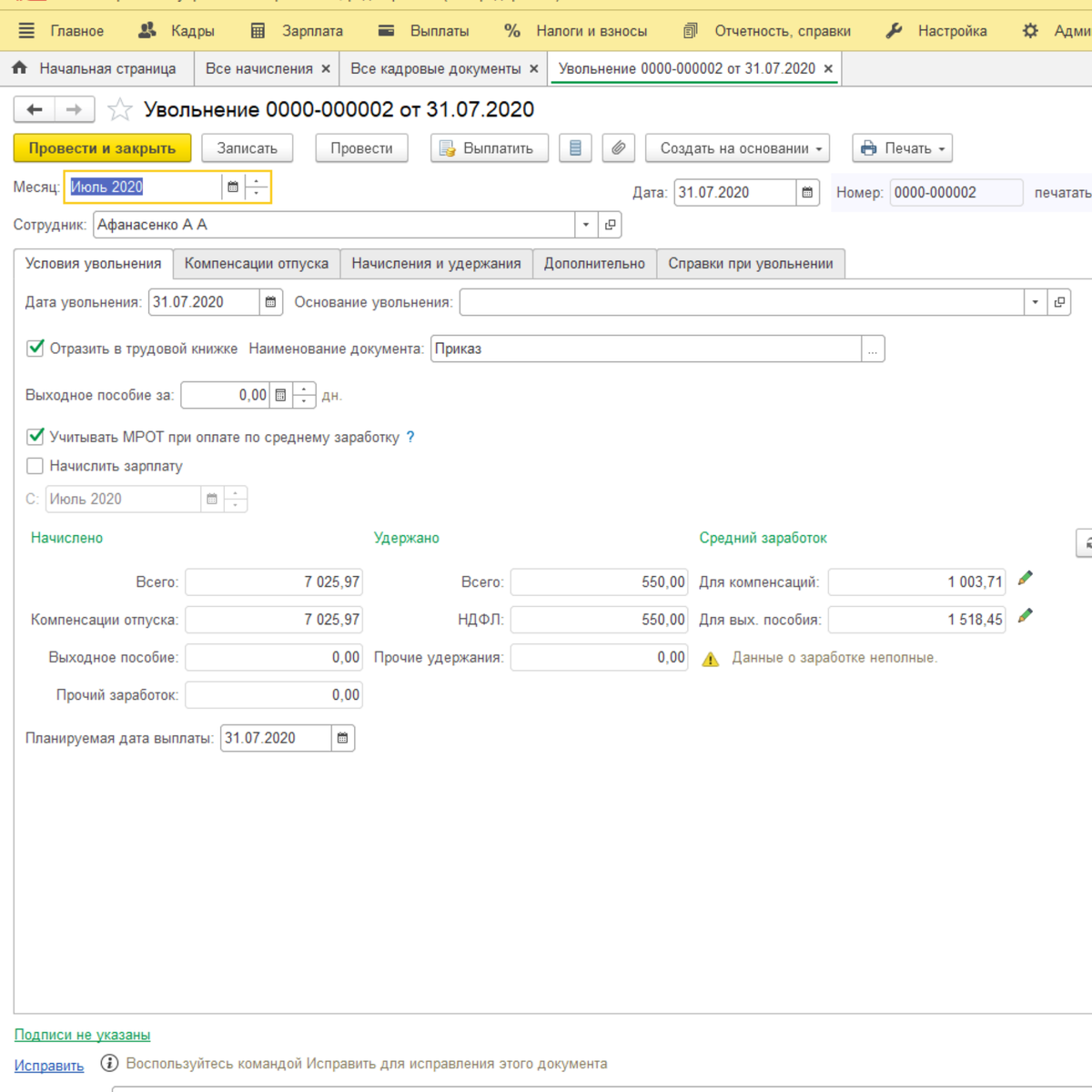Click the Провести button
This screenshot has width=1092, height=1092.
(361, 148)
